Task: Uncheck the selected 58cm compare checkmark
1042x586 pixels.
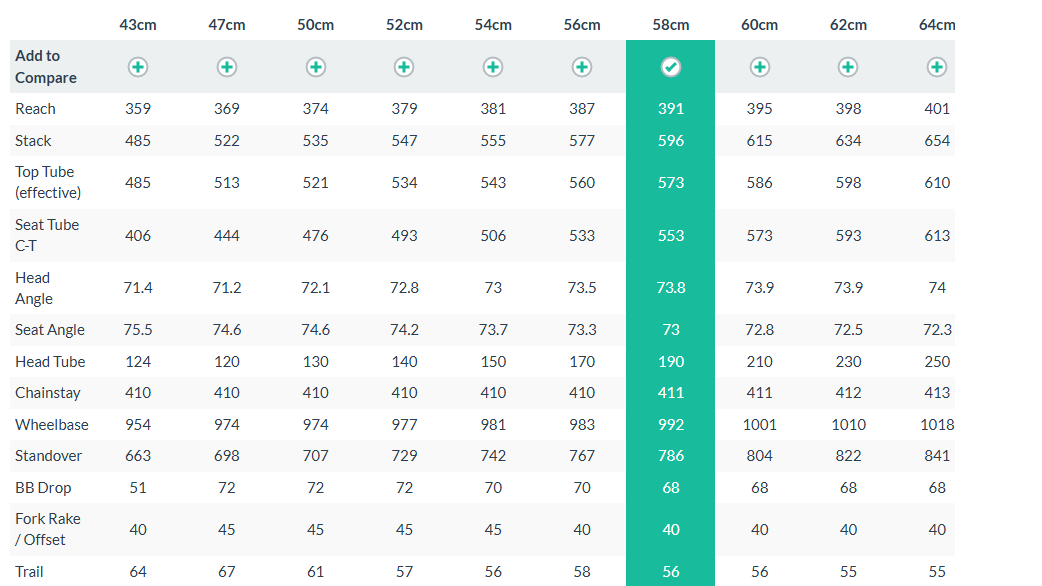Action: (671, 67)
